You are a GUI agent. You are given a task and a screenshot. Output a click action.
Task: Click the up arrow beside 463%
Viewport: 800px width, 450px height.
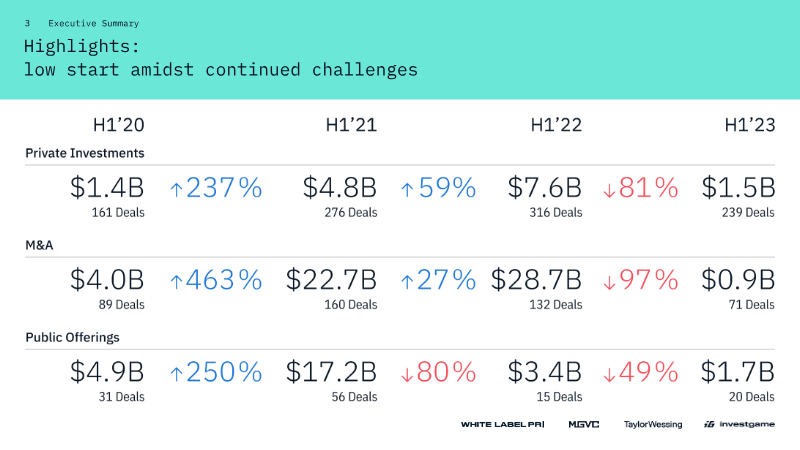[x=177, y=280]
